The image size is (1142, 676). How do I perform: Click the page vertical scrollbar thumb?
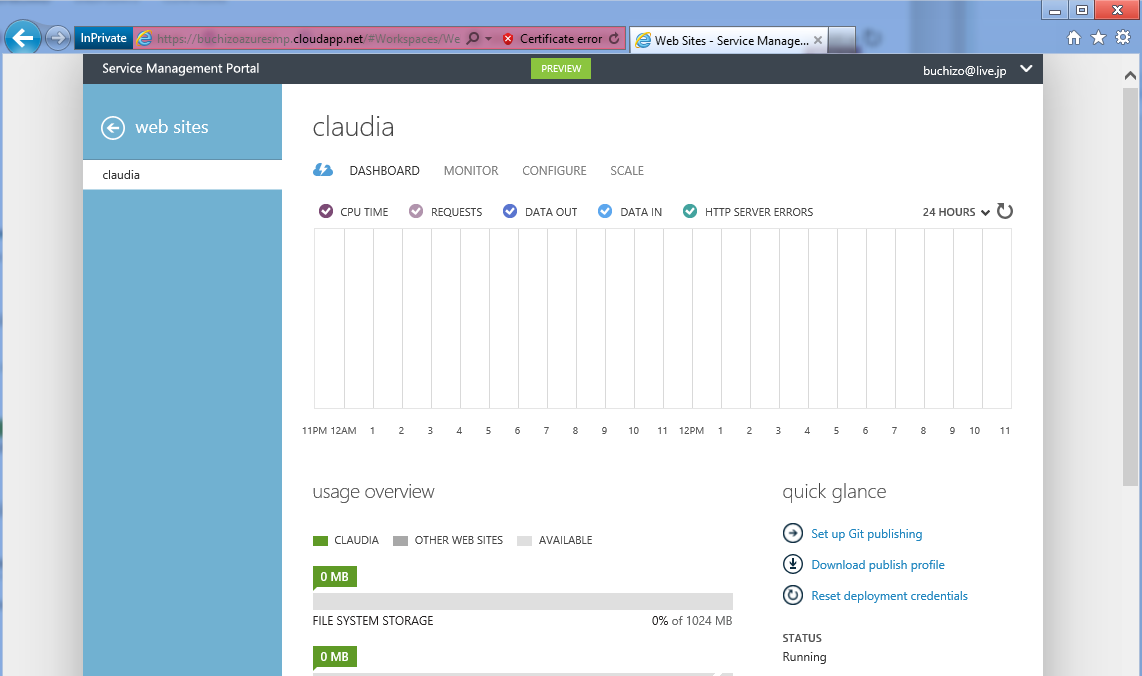point(1130,286)
